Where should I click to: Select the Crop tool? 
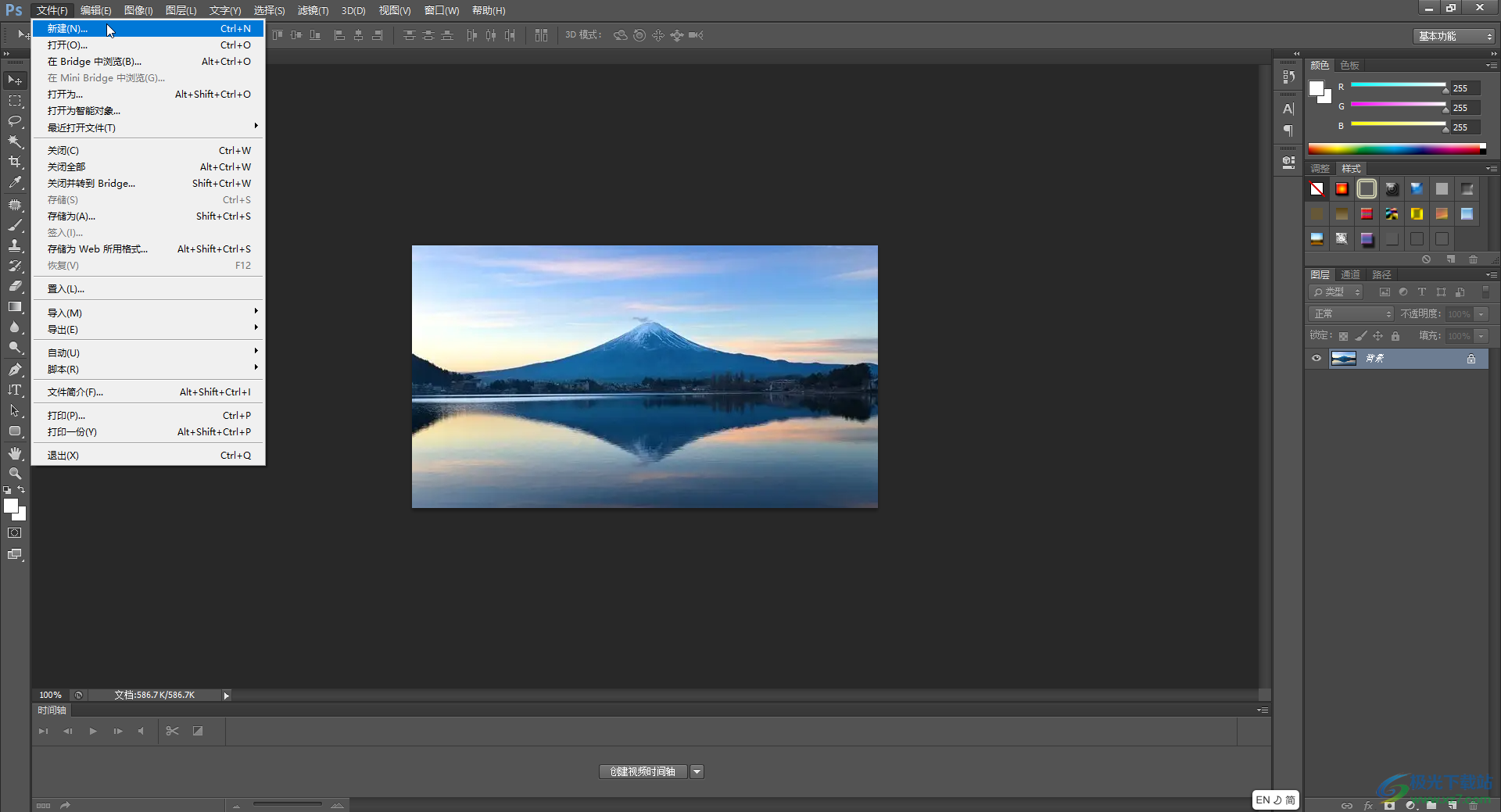[15, 162]
